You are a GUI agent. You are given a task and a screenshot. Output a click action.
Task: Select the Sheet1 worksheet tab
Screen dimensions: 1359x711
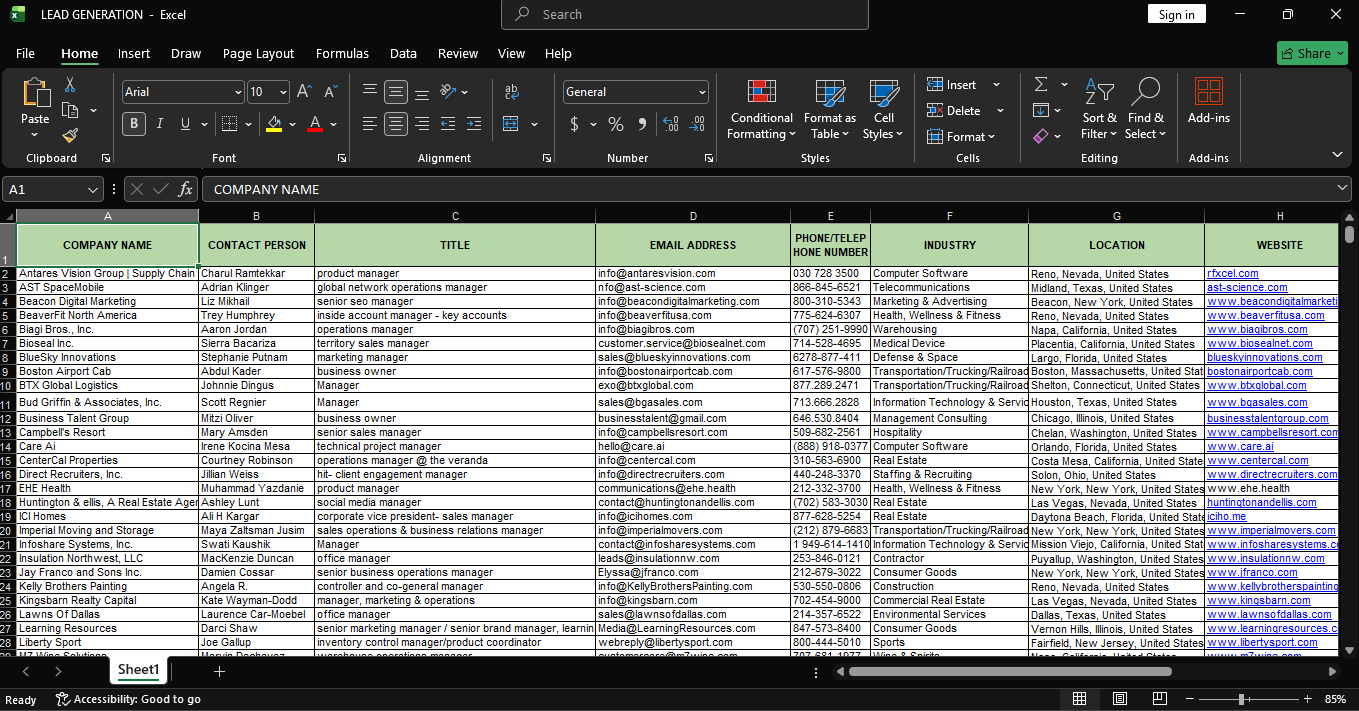(x=138, y=670)
